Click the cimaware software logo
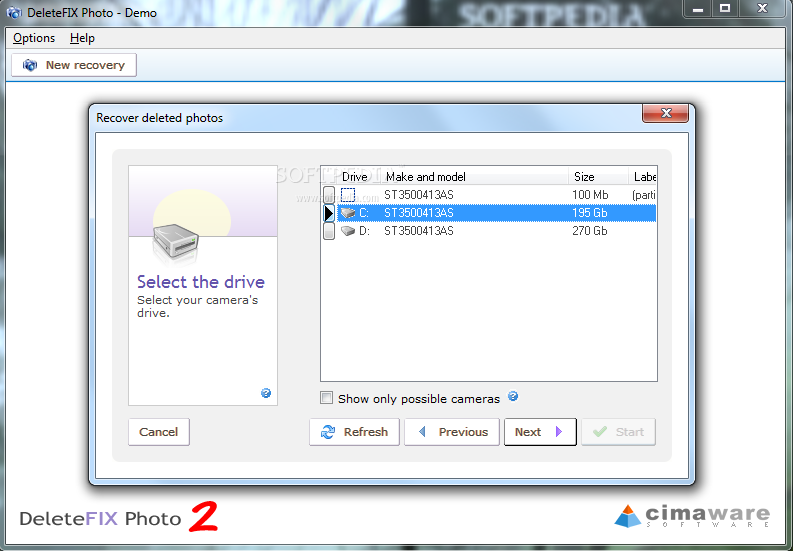The width and height of the screenshot is (793, 551). (x=692, y=516)
